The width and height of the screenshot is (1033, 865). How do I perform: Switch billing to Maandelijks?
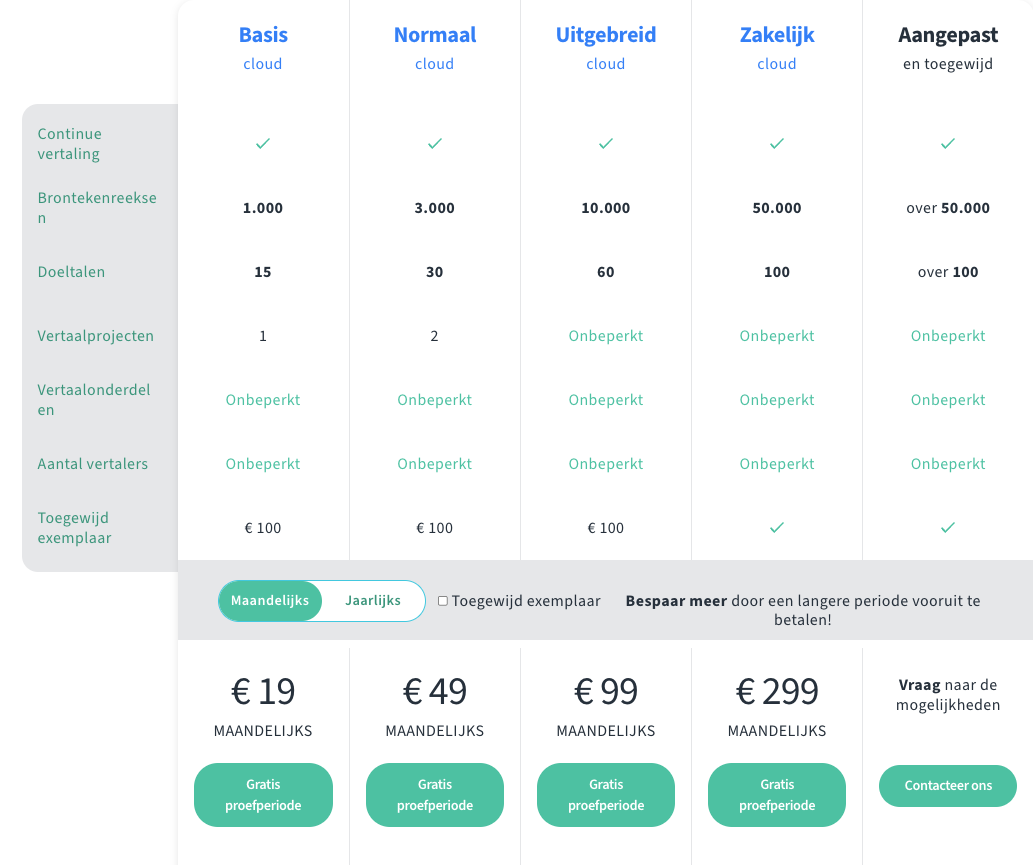pyautogui.click(x=271, y=601)
